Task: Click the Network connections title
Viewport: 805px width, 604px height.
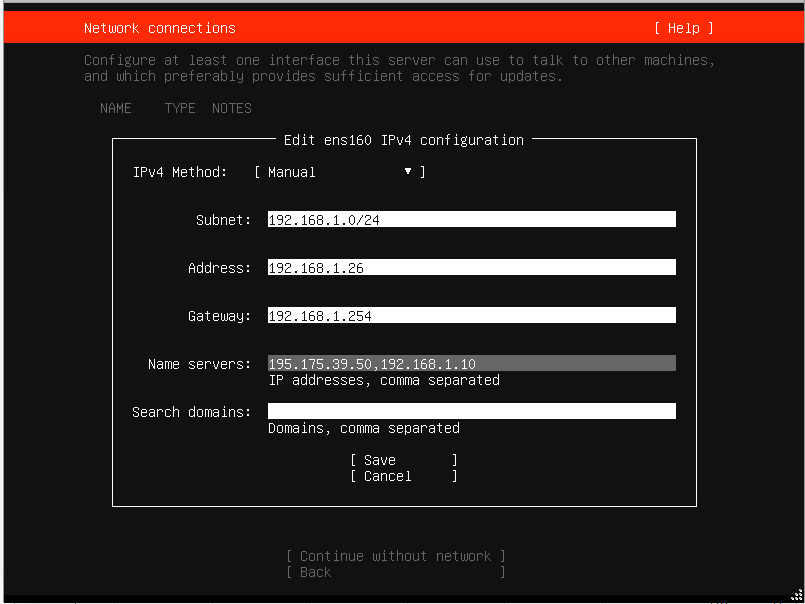Action: coord(160,28)
